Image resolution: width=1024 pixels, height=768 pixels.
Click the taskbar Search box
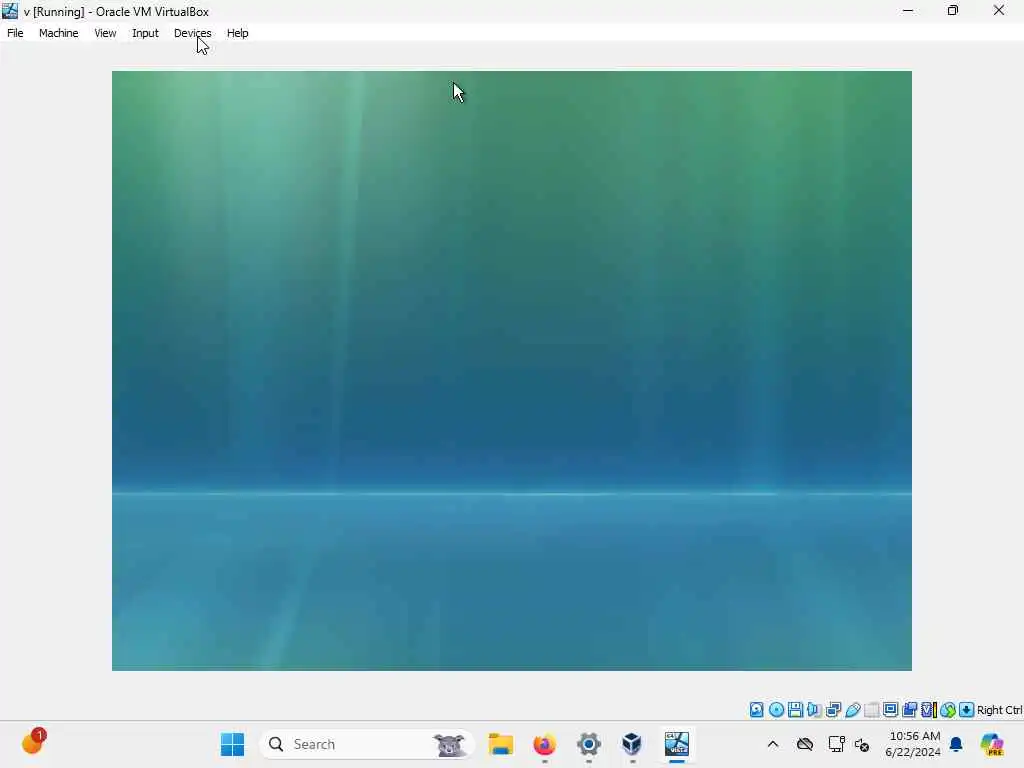pyautogui.click(x=366, y=744)
